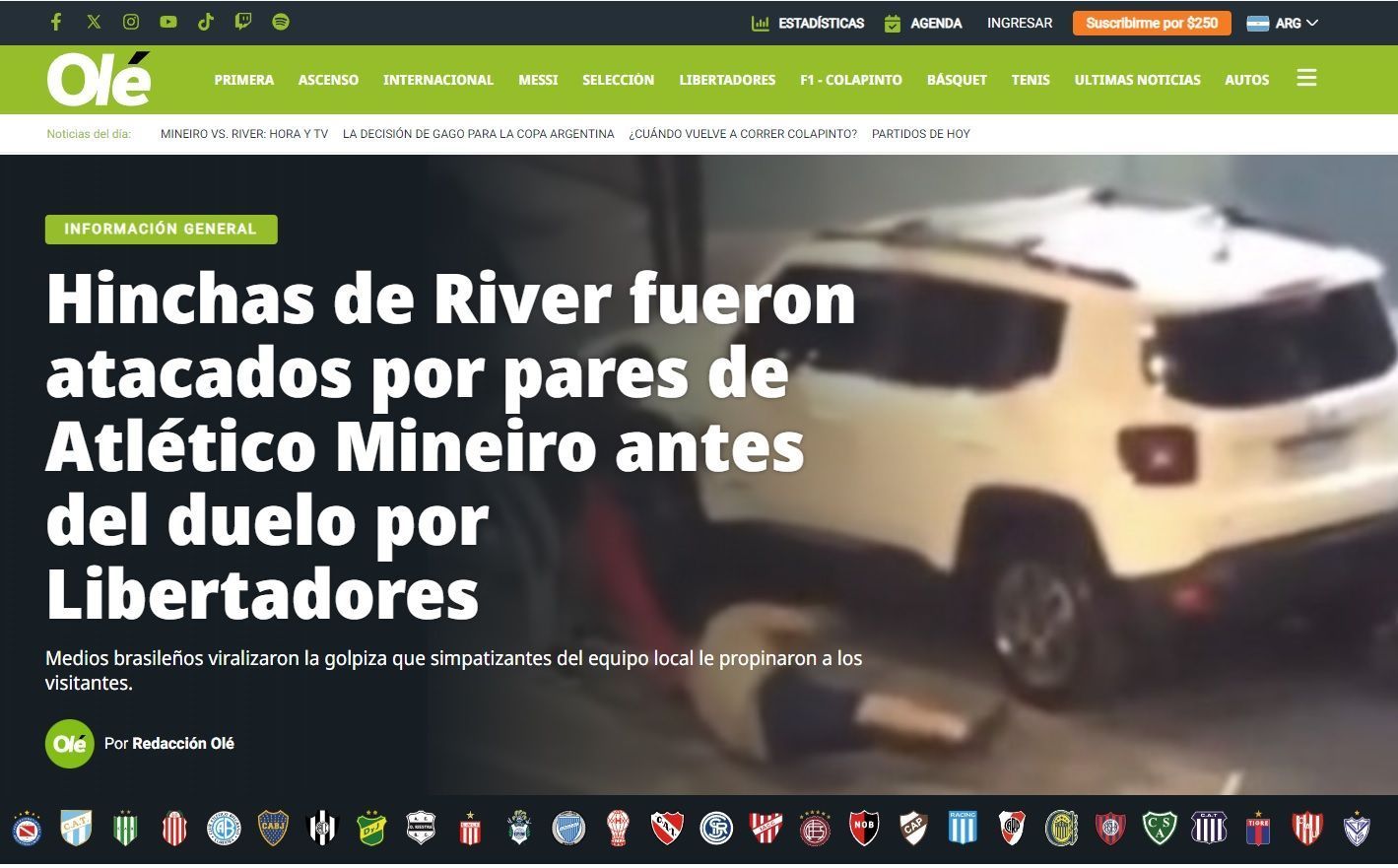Open Olé's YouTube channel icon

168,22
